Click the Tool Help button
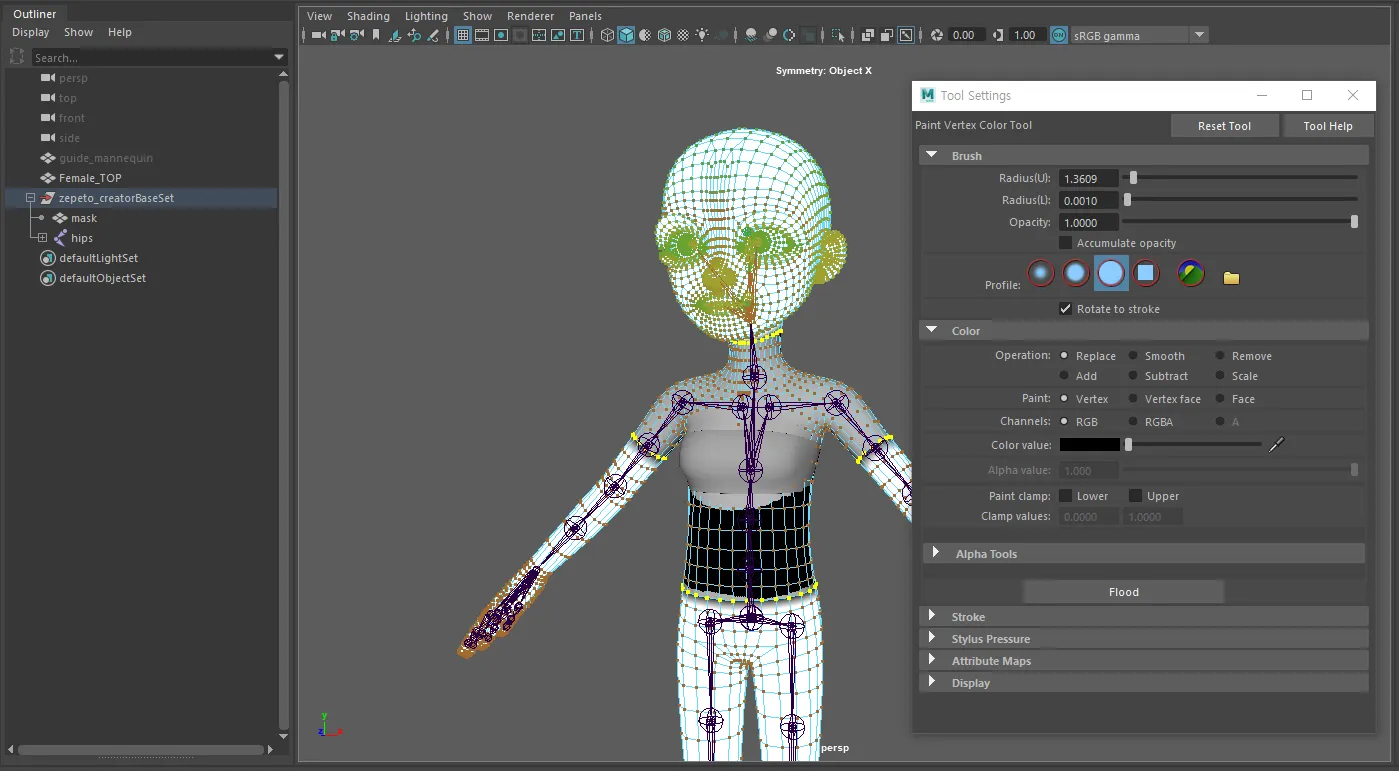The width and height of the screenshot is (1399, 771). 1328,126
